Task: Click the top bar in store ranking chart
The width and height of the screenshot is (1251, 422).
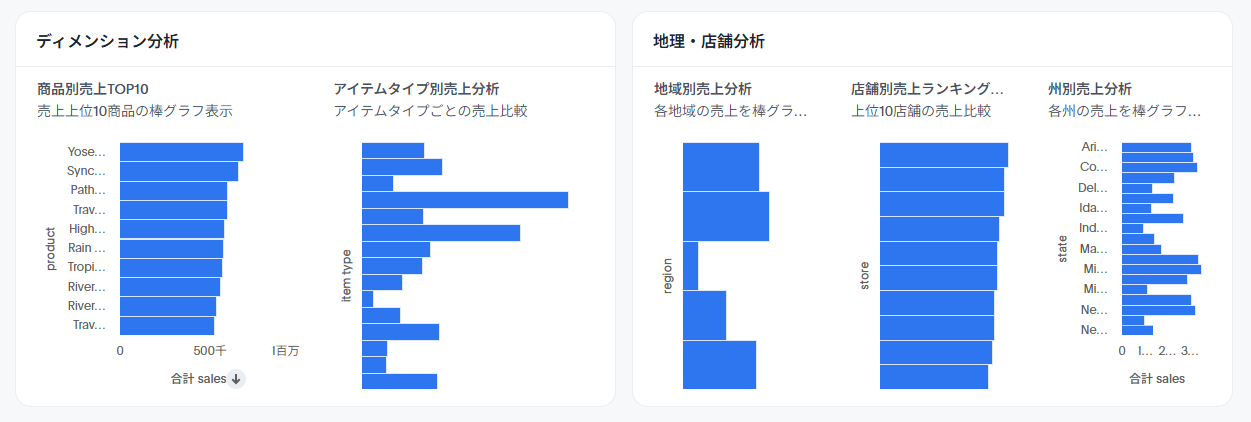Action: point(943,155)
